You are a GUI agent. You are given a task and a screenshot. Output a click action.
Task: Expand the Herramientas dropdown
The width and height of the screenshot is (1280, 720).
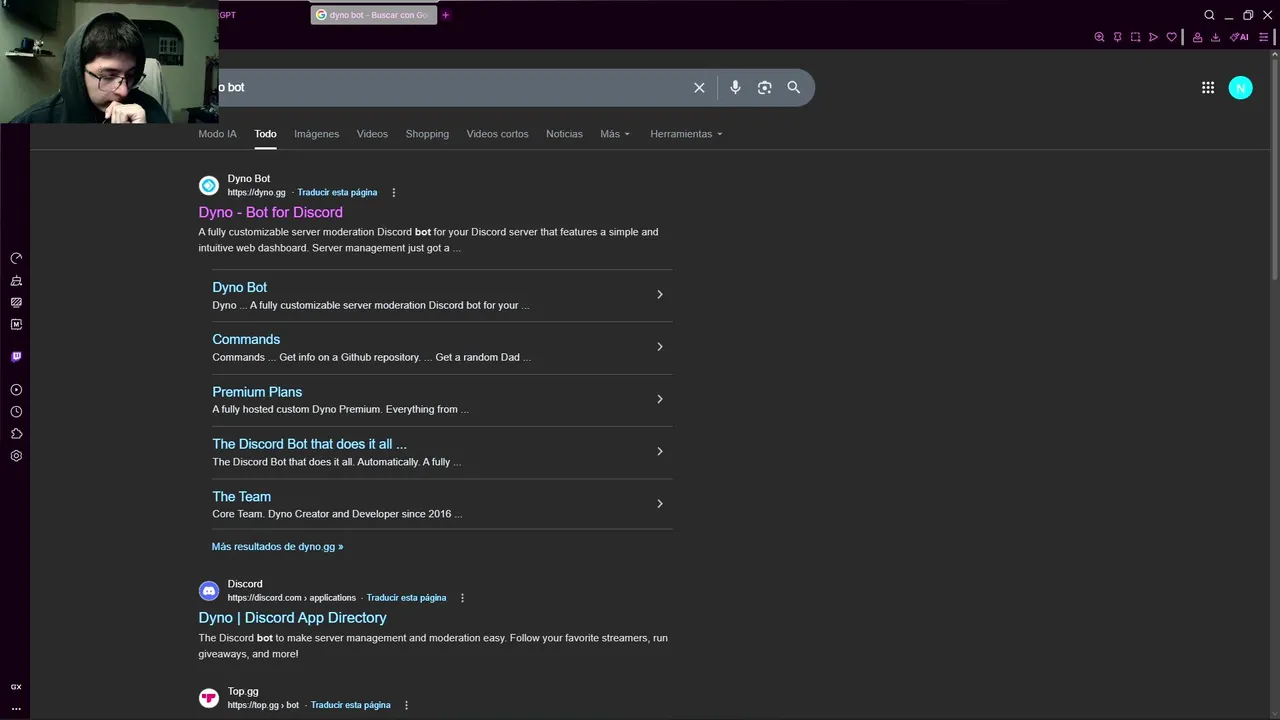click(686, 134)
